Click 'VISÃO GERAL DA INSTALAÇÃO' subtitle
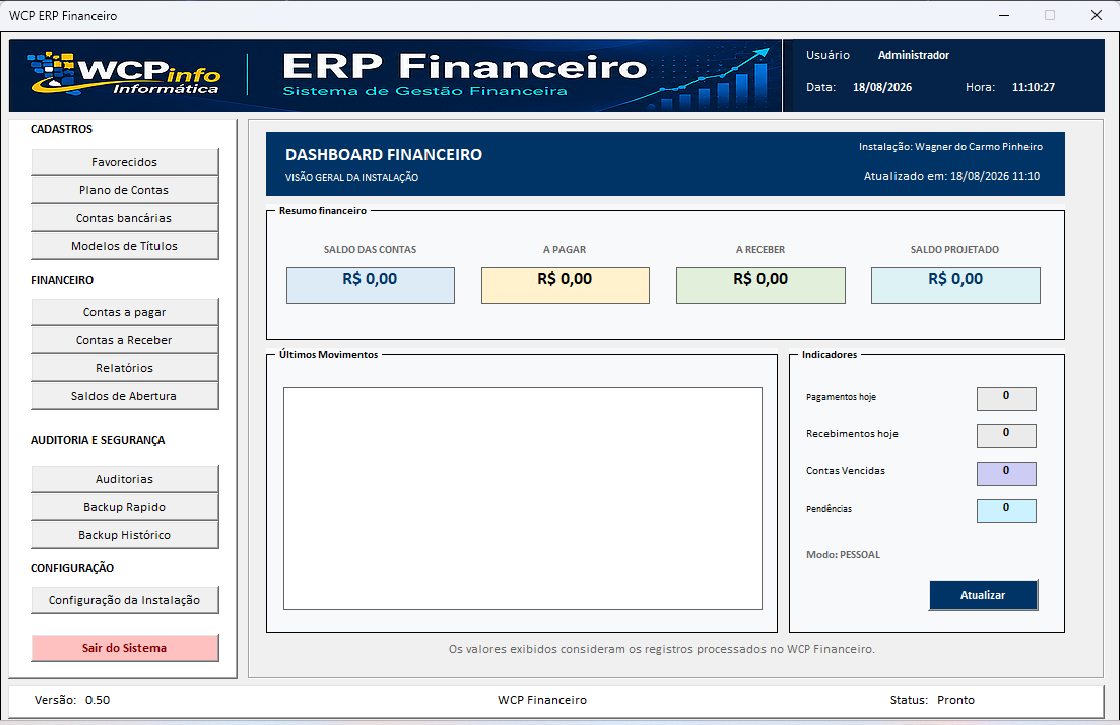This screenshot has height=725, width=1120. (351, 177)
